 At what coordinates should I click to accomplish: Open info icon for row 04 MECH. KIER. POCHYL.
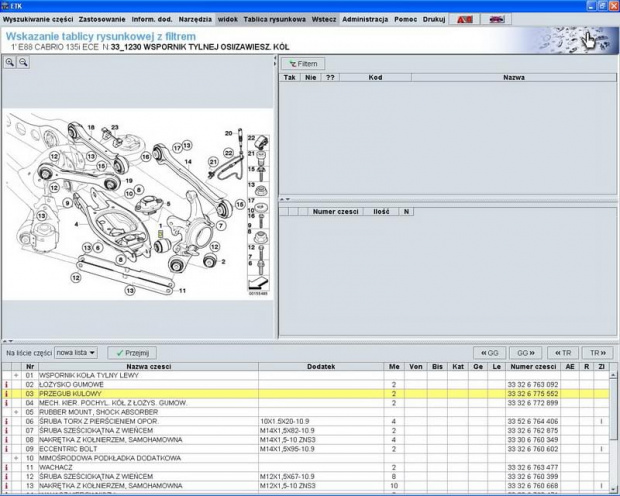[6, 403]
